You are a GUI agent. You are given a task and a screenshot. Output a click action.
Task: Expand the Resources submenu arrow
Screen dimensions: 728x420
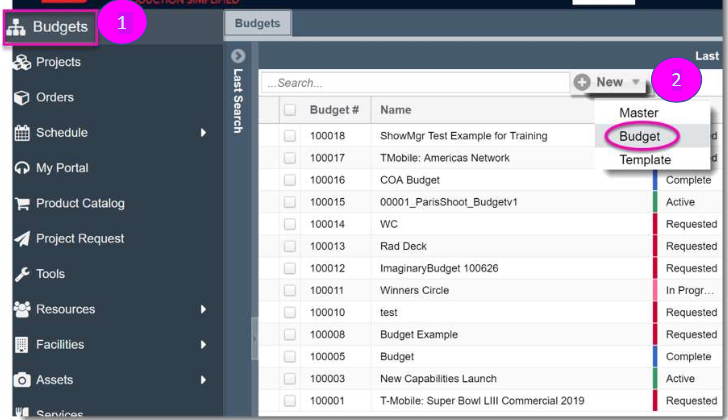coord(203,309)
